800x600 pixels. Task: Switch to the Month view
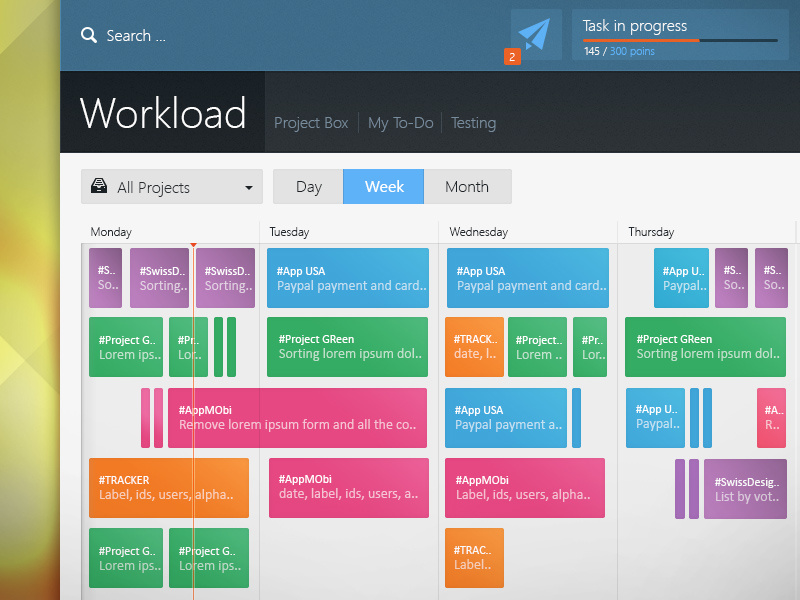(467, 187)
